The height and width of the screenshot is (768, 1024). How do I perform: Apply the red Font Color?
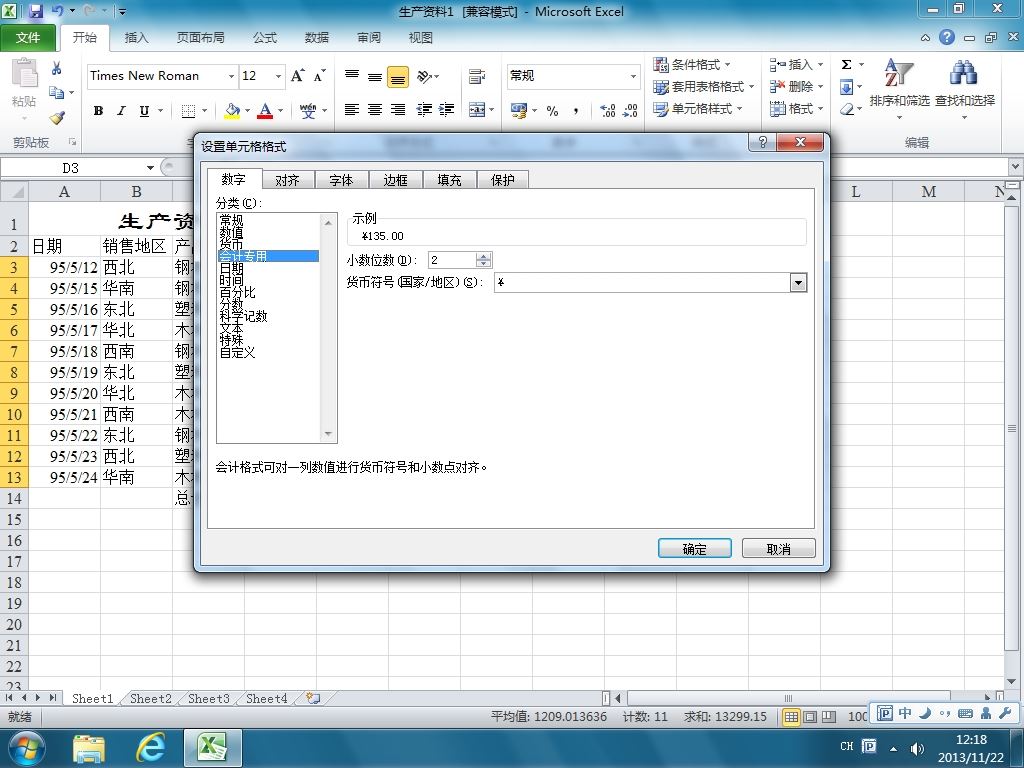[265, 111]
